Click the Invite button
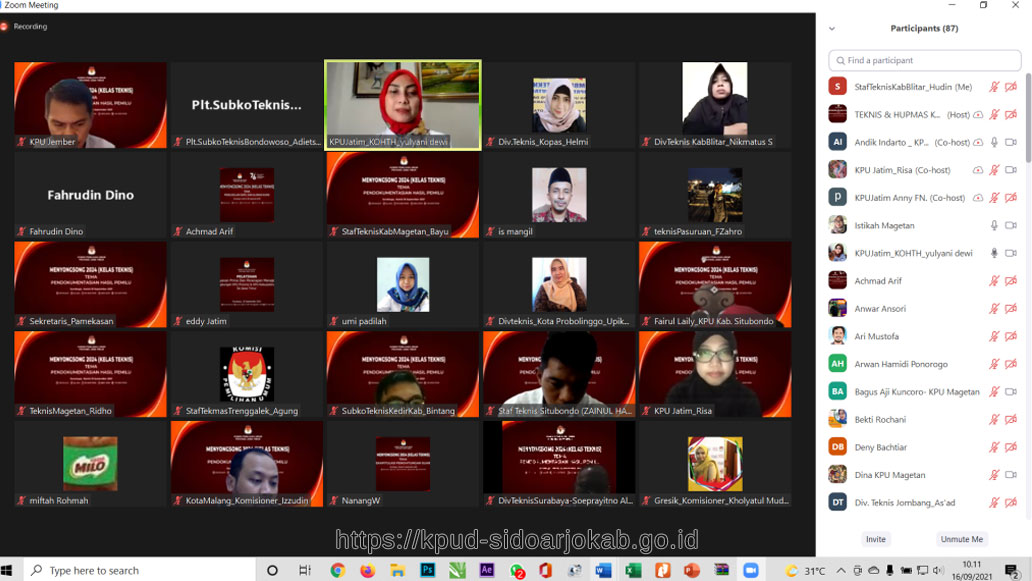The image size is (1032, 581). 875,539
